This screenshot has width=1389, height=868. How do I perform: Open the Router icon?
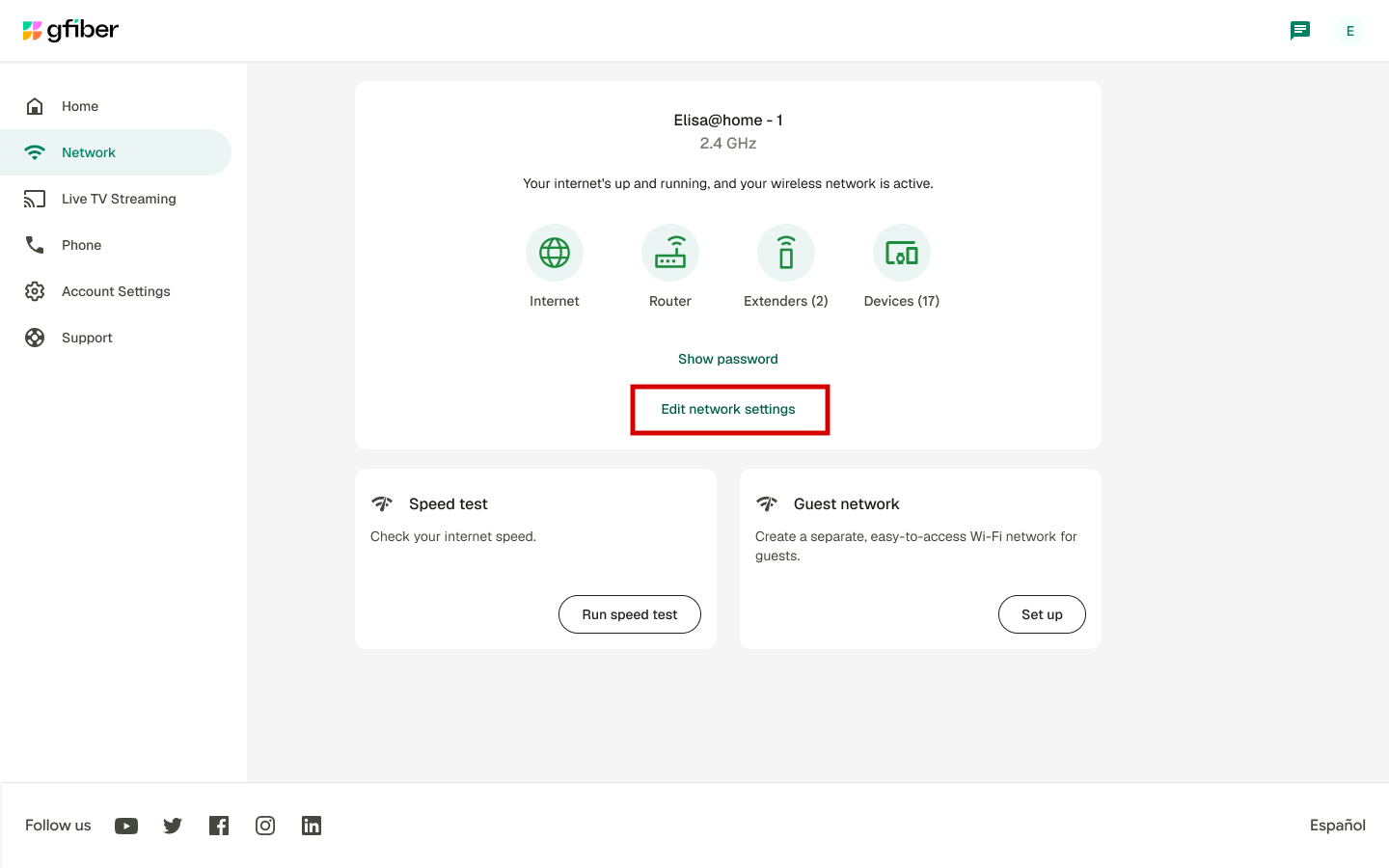670,253
